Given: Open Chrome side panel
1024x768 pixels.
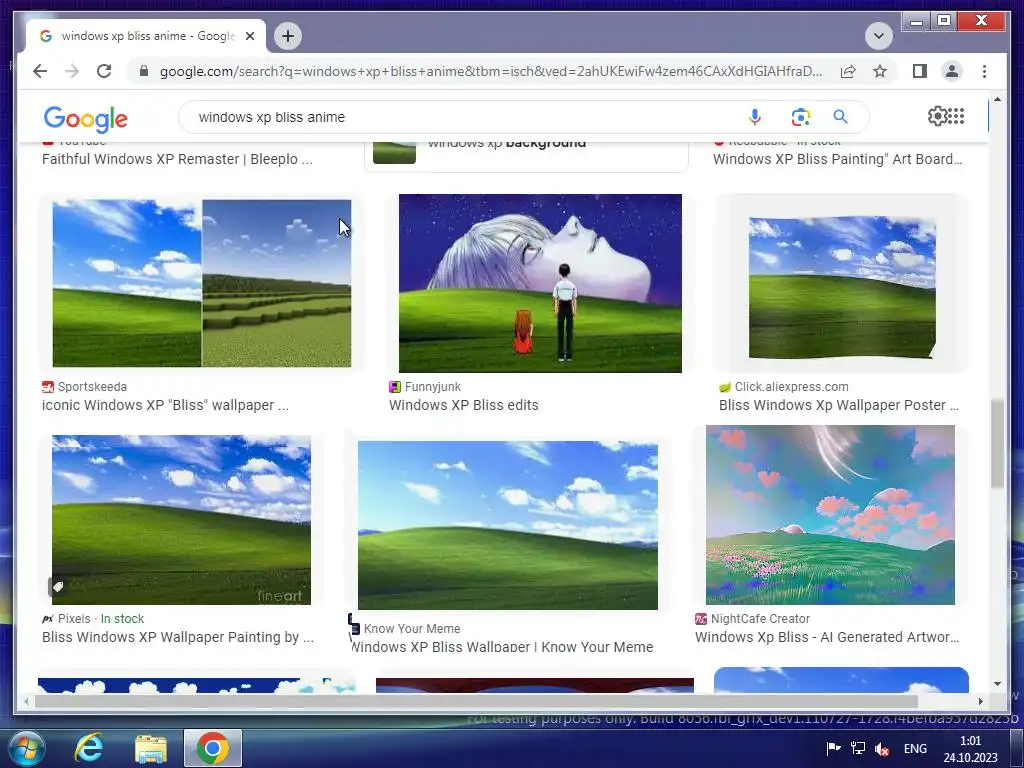Looking at the screenshot, I should tap(920, 71).
